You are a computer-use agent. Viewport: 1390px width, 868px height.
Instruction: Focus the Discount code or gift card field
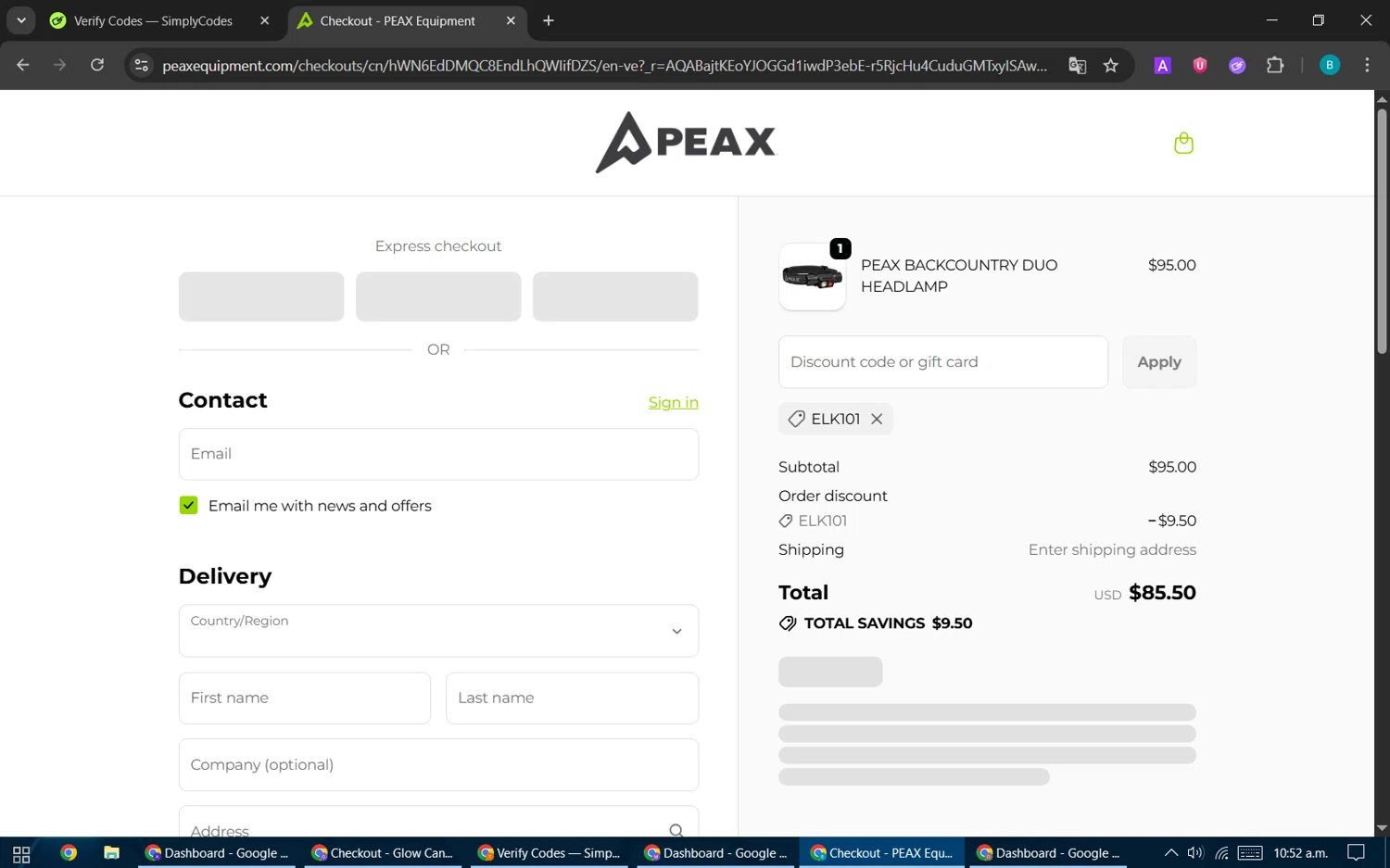(x=943, y=362)
